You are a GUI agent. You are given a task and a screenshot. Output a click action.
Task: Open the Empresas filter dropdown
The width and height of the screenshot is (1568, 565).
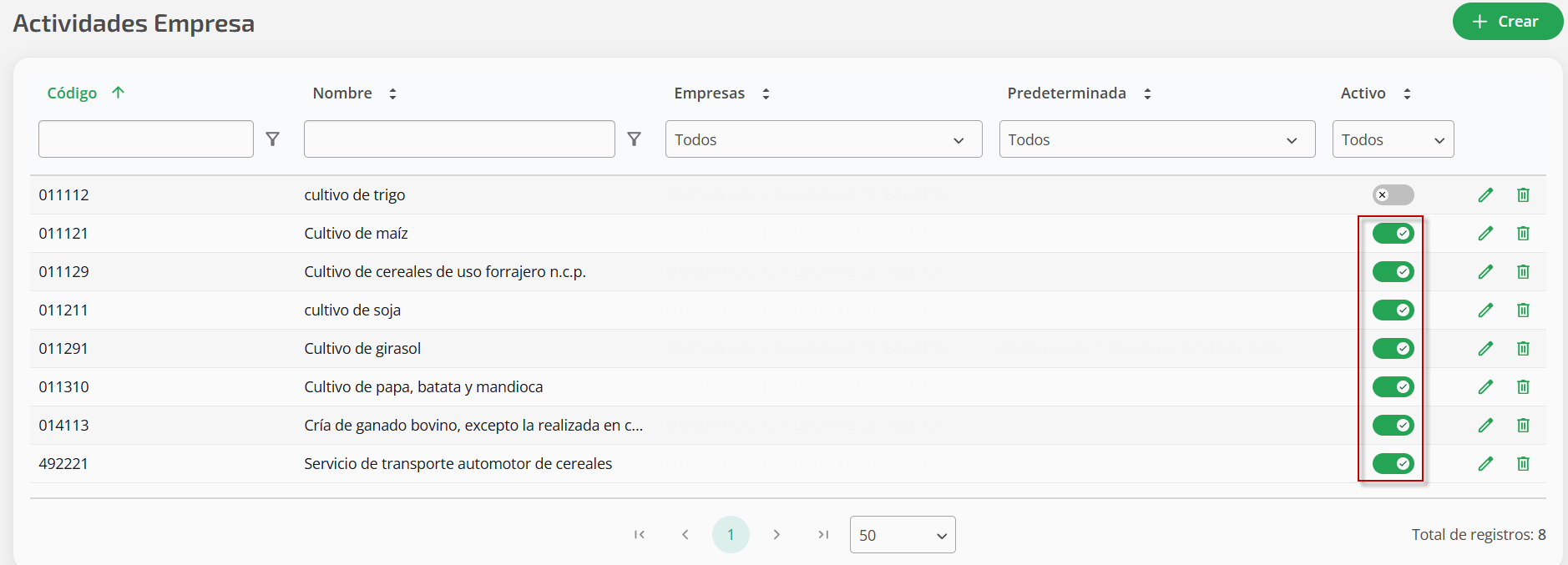[x=823, y=139]
